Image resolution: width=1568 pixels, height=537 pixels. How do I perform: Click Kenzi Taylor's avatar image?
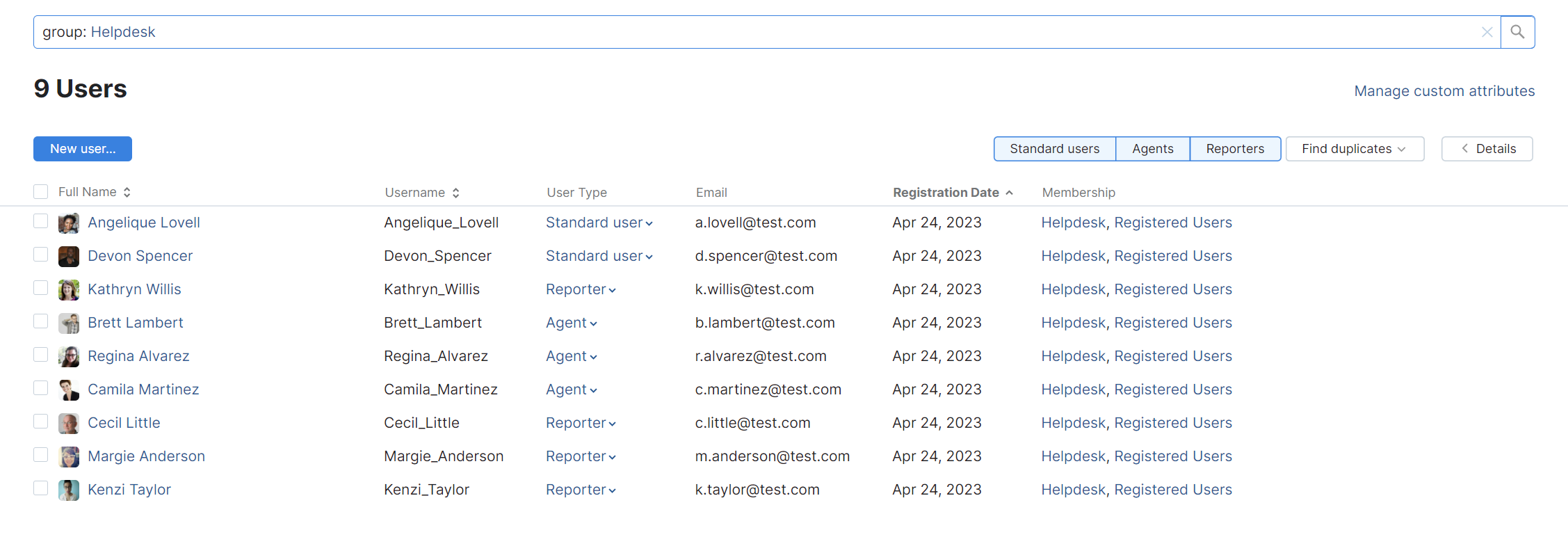[x=68, y=490]
